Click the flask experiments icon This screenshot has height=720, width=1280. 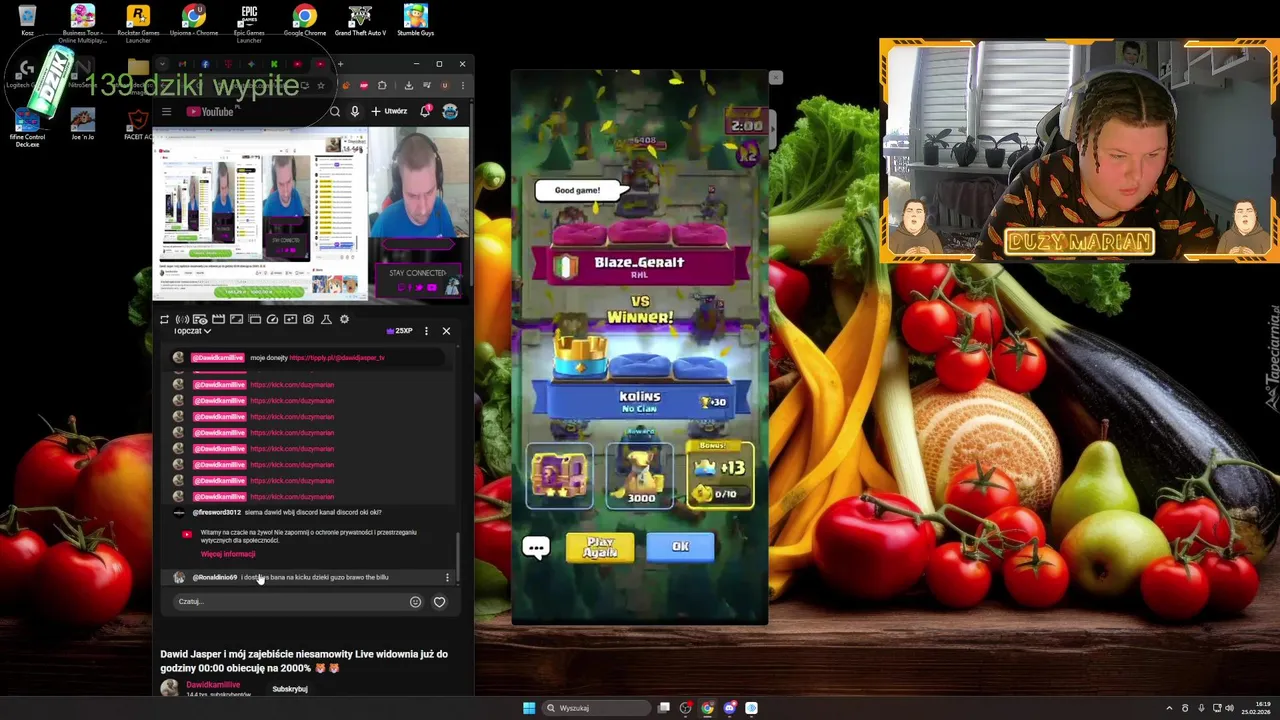pos(326,319)
